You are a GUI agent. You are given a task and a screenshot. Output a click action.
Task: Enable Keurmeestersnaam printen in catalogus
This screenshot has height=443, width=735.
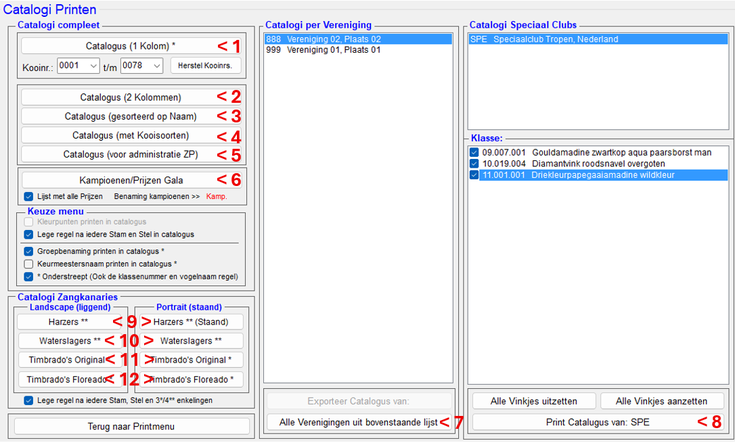click(28, 263)
